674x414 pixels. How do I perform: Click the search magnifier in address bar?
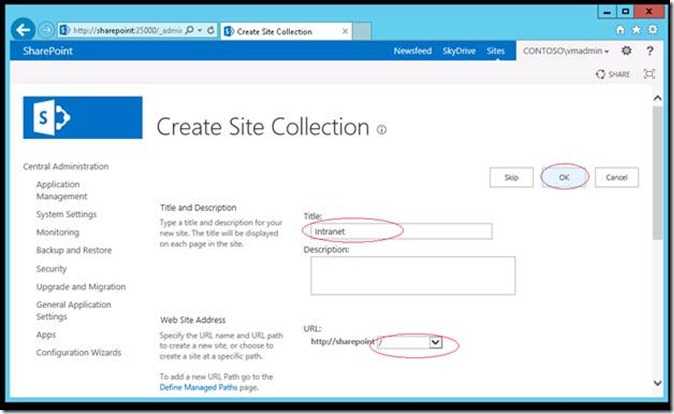point(190,31)
